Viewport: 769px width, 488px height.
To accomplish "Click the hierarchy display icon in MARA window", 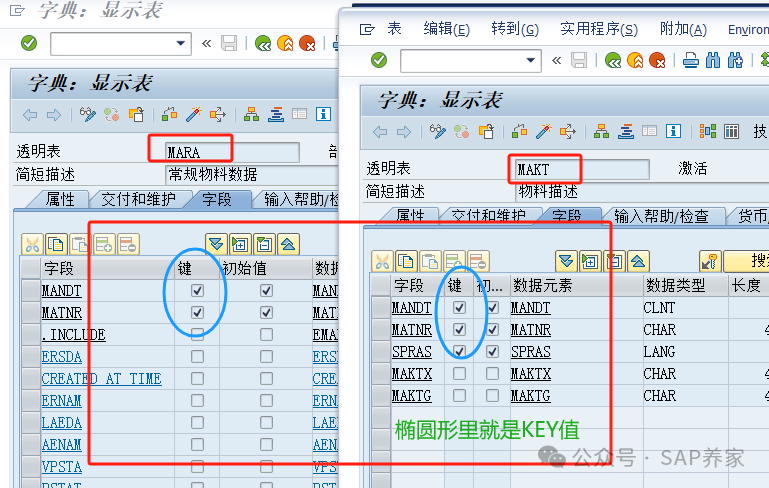I will [x=252, y=115].
